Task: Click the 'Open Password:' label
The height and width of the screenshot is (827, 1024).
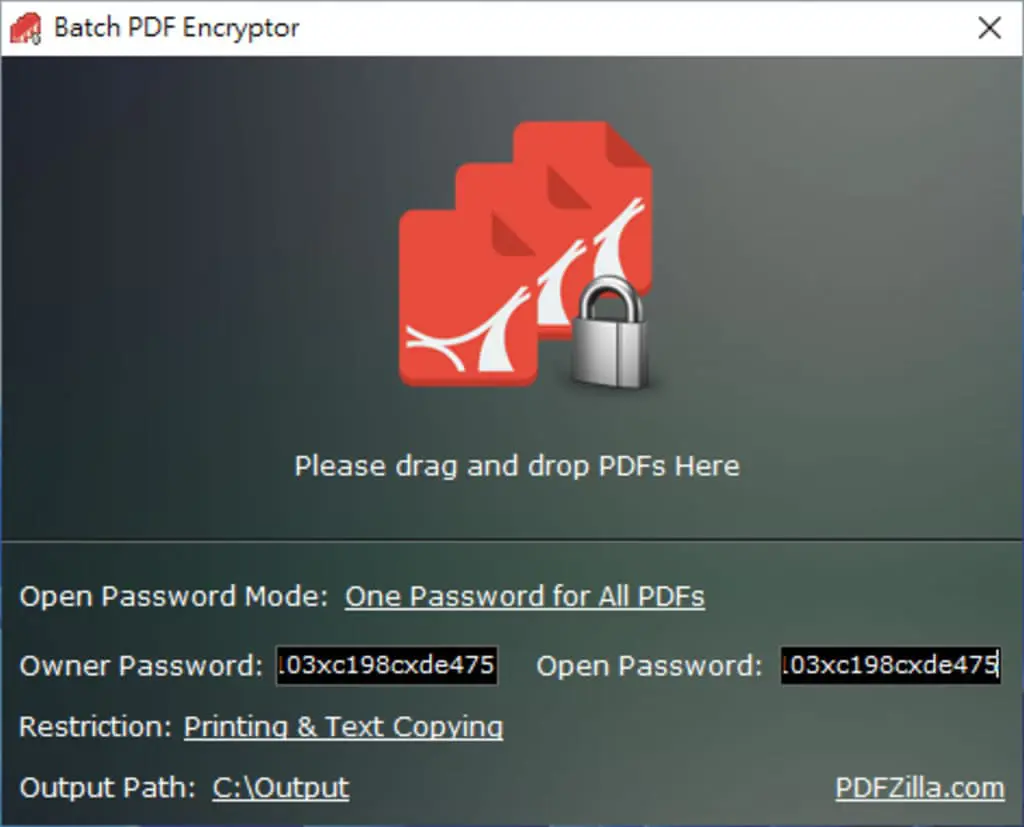Action: [x=649, y=666]
